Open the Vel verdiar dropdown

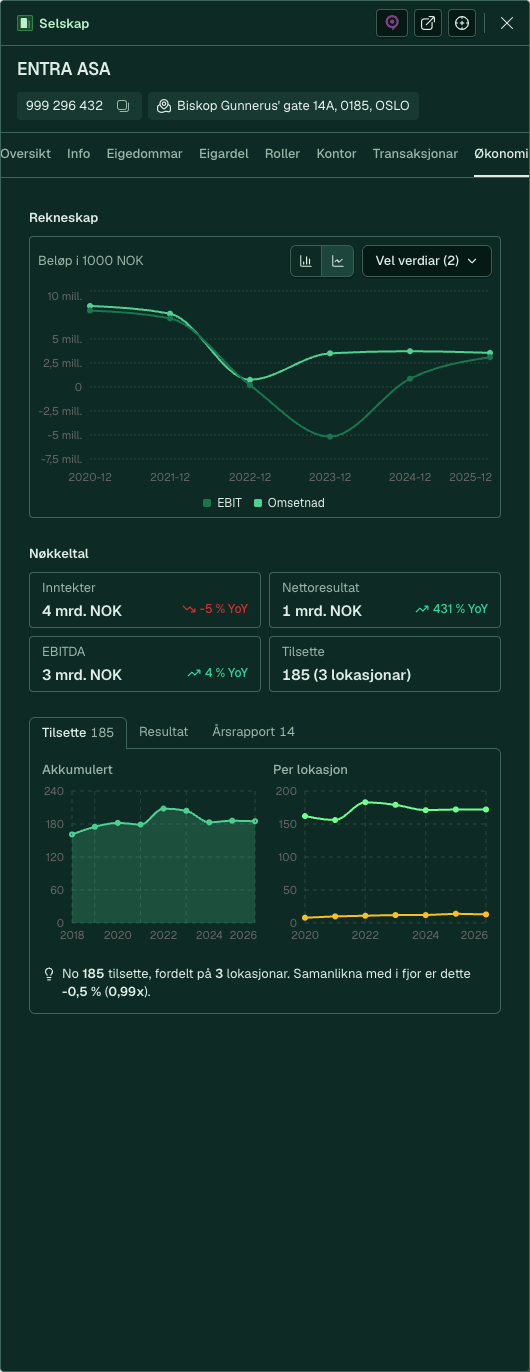(x=427, y=261)
